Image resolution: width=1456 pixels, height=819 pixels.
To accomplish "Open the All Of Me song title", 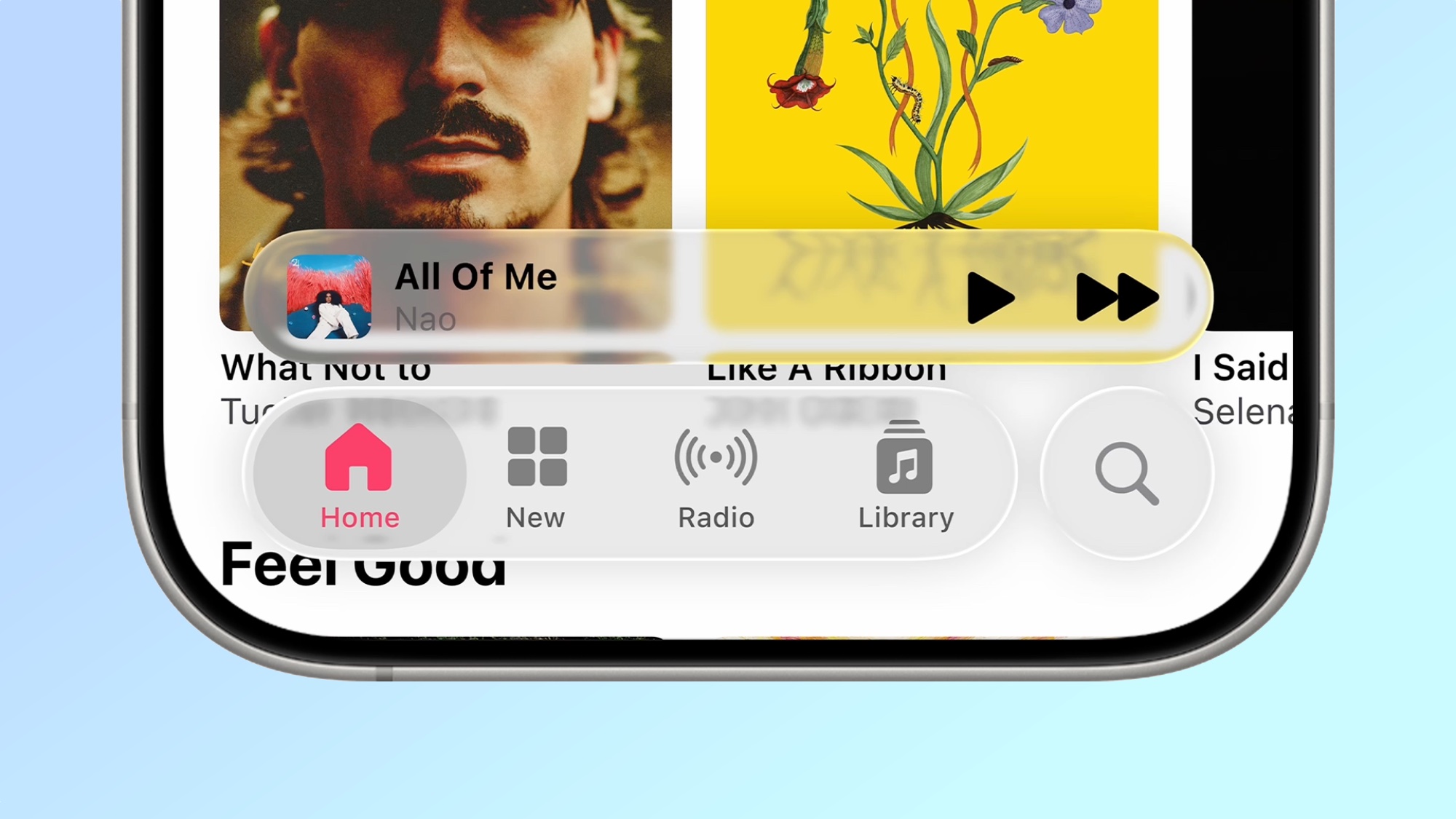I will pyautogui.click(x=476, y=277).
